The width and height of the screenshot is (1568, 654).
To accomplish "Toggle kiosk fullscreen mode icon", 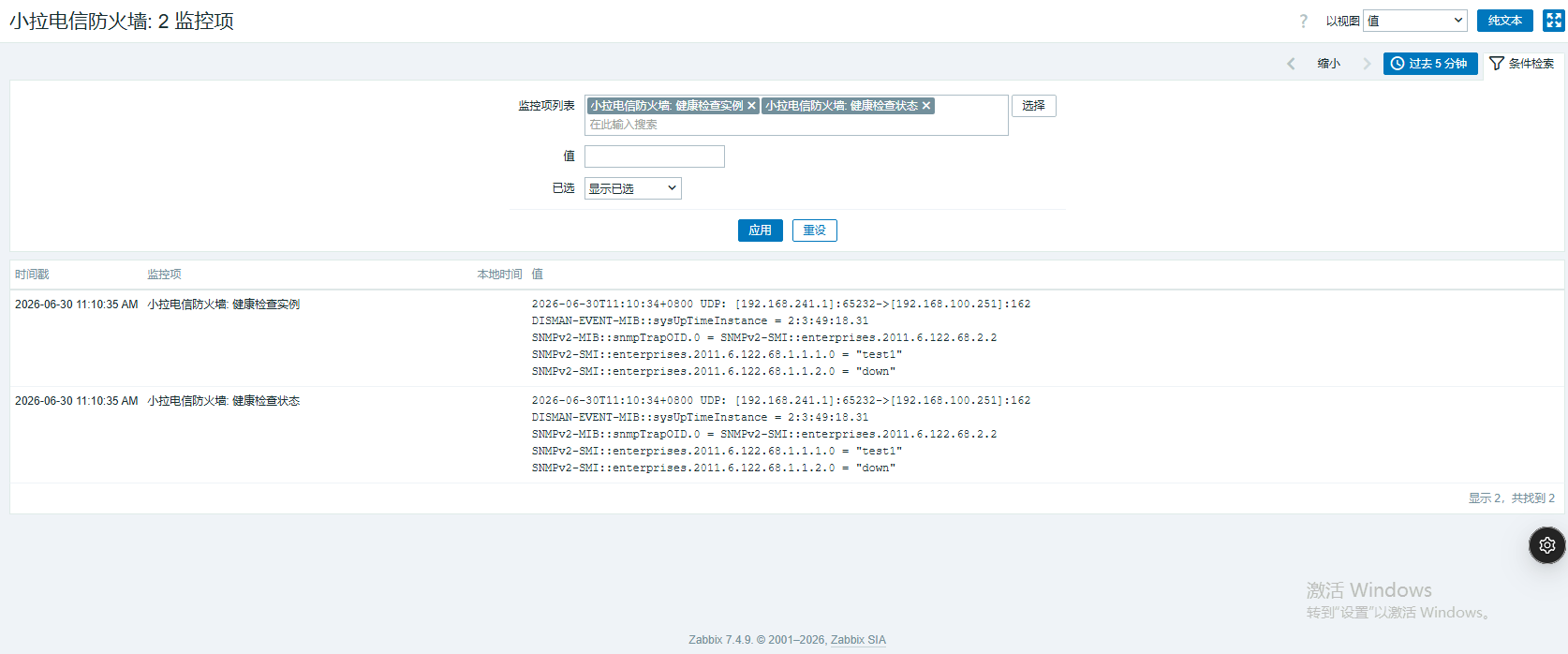I will pyautogui.click(x=1553, y=21).
